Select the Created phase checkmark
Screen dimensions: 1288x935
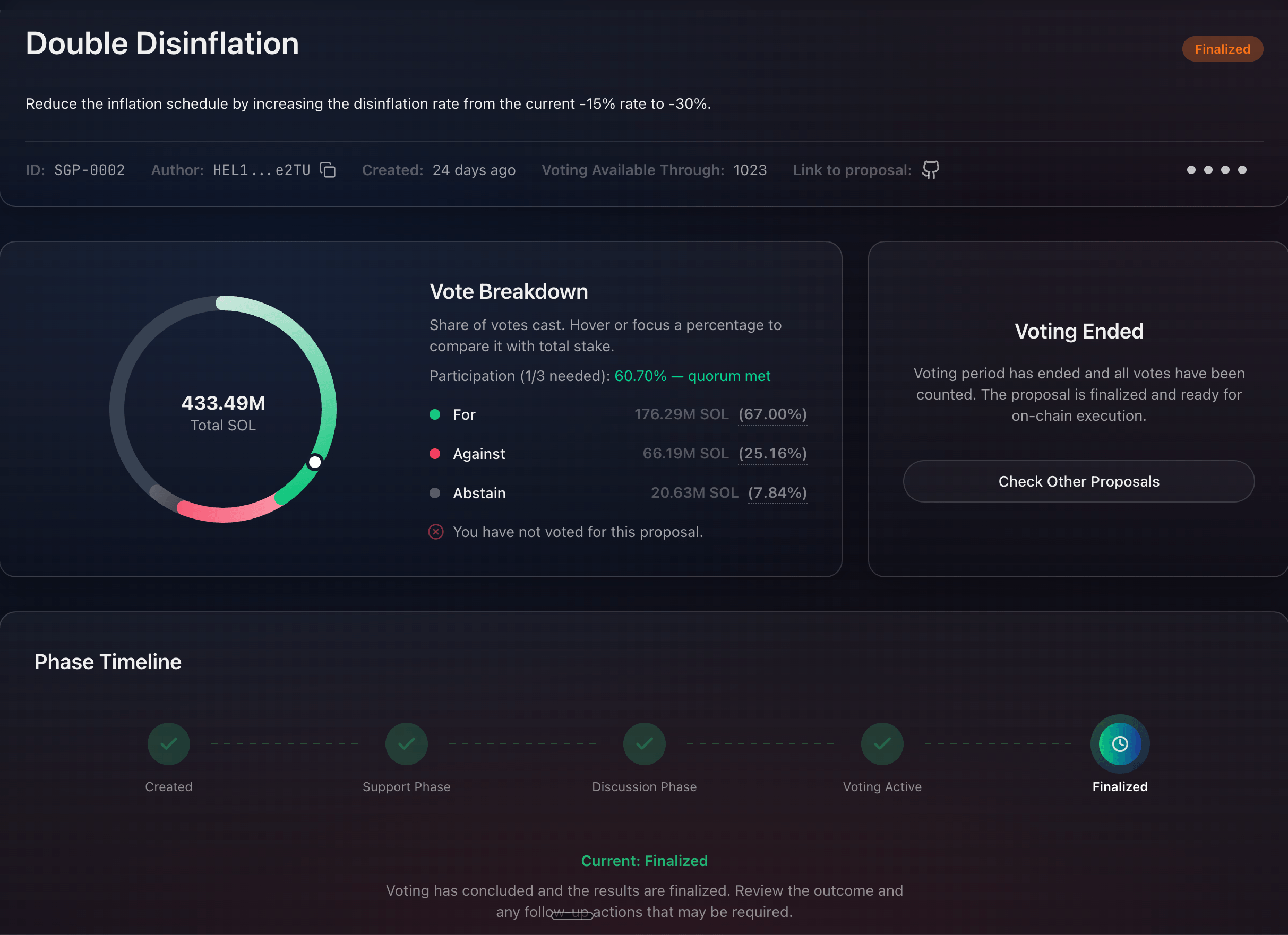[x=169, y=743]
